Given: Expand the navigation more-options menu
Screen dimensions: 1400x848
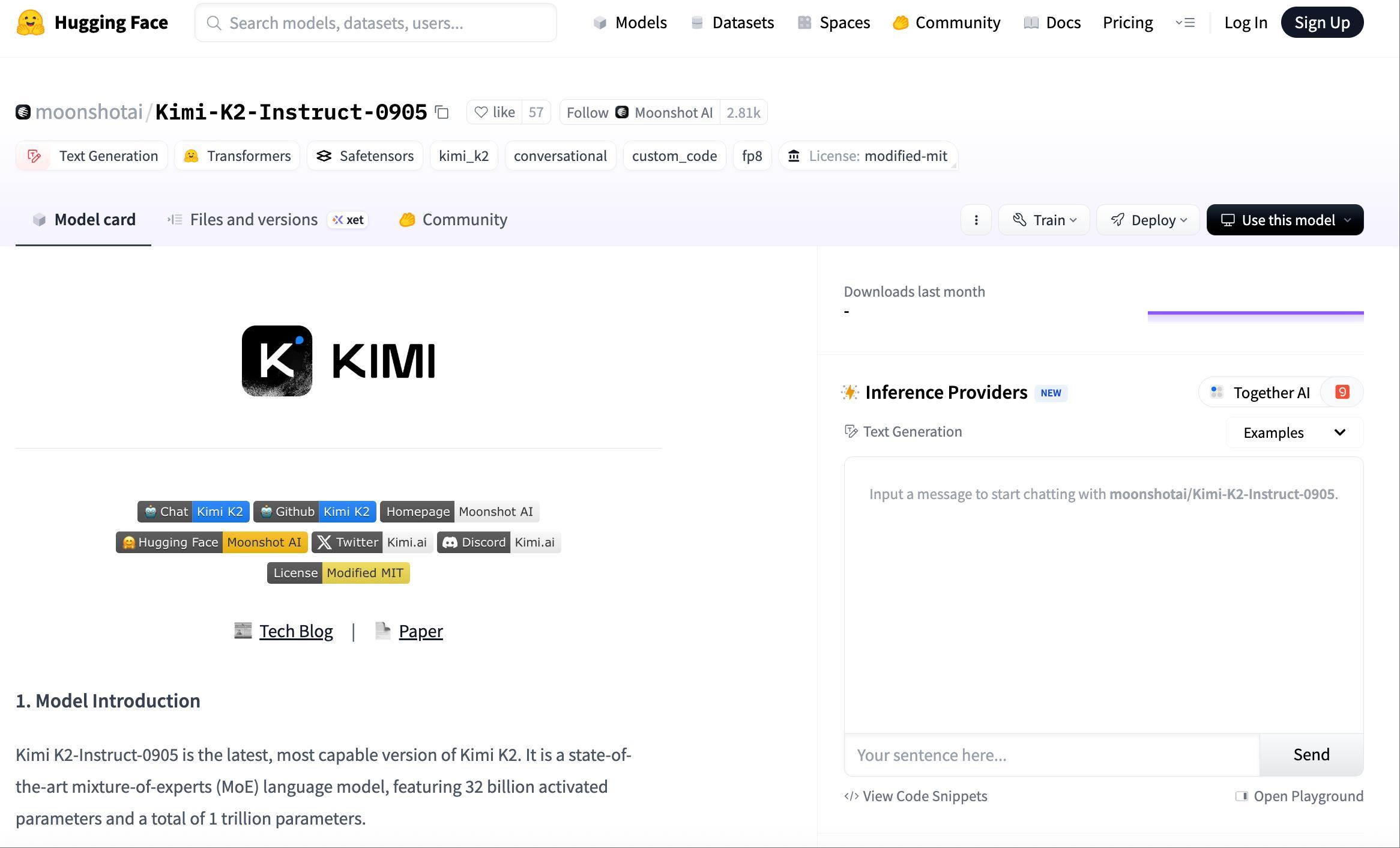Looking at the screenshot, I should 1185,23.
